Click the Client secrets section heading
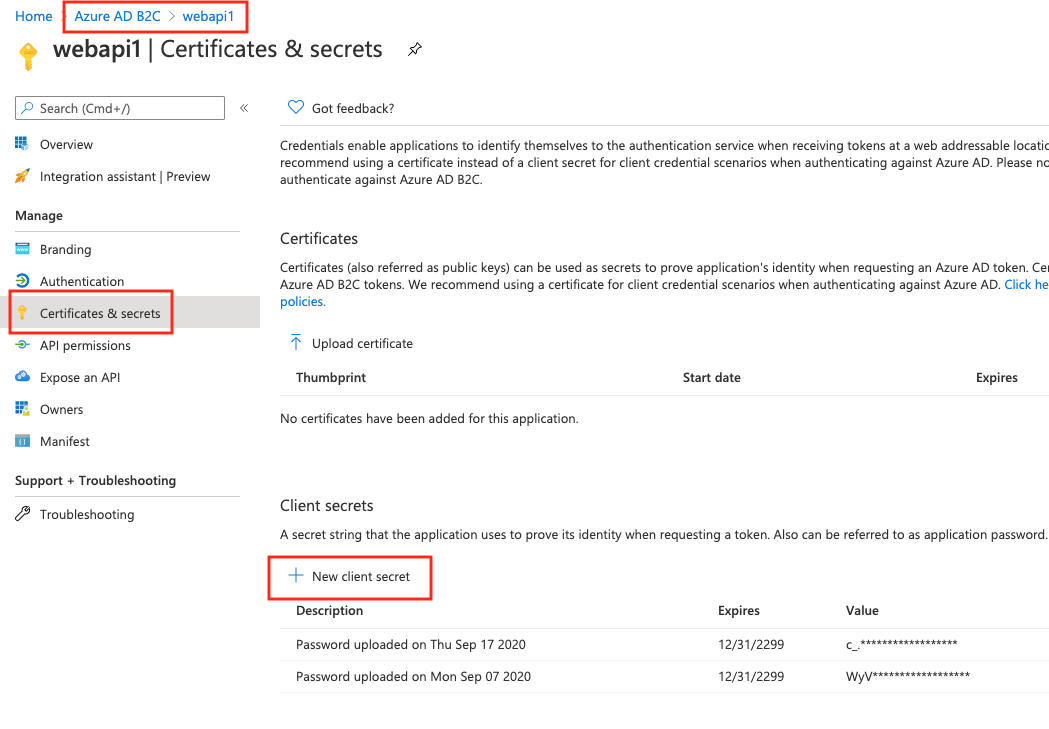Image resolution: width=1049 pixels, height=729 pixels. [326, 506]
